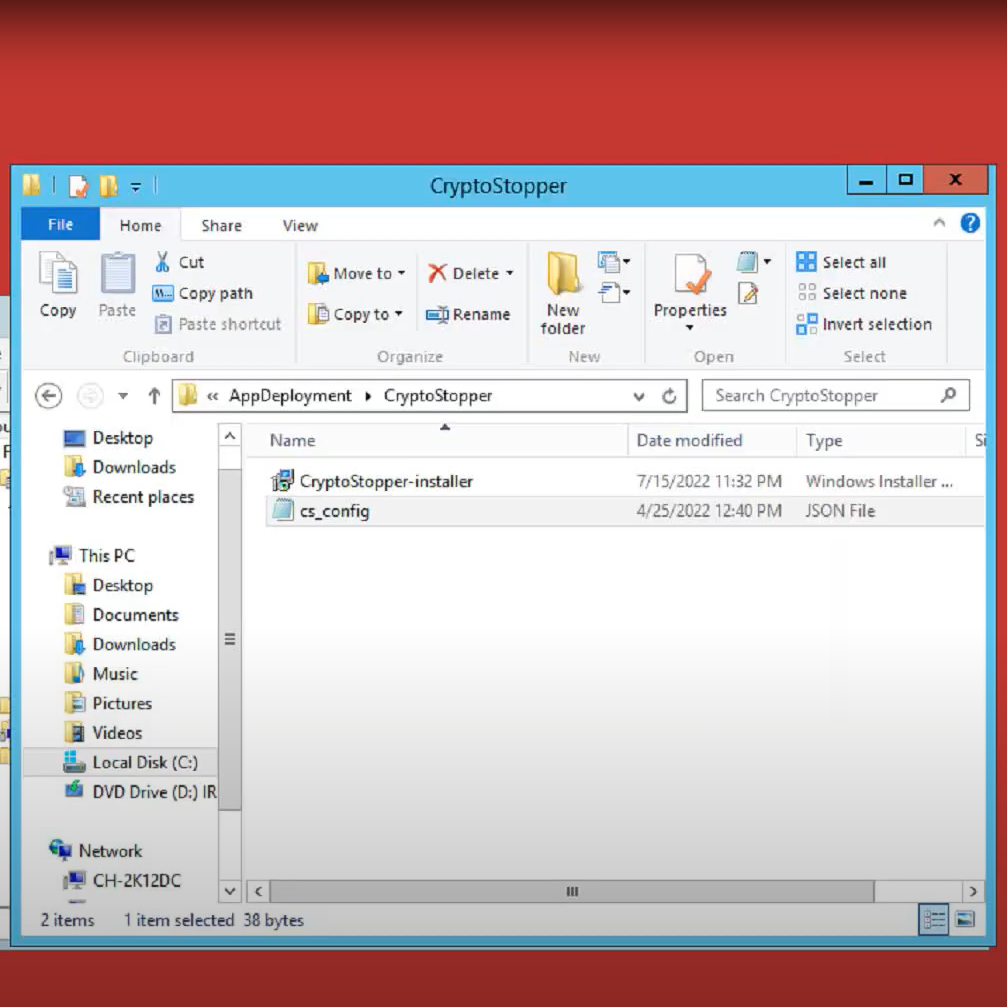1007x1007 pixels.
Task: Open Desktop under Favorites in sidebar
Action: coord(109,438)
